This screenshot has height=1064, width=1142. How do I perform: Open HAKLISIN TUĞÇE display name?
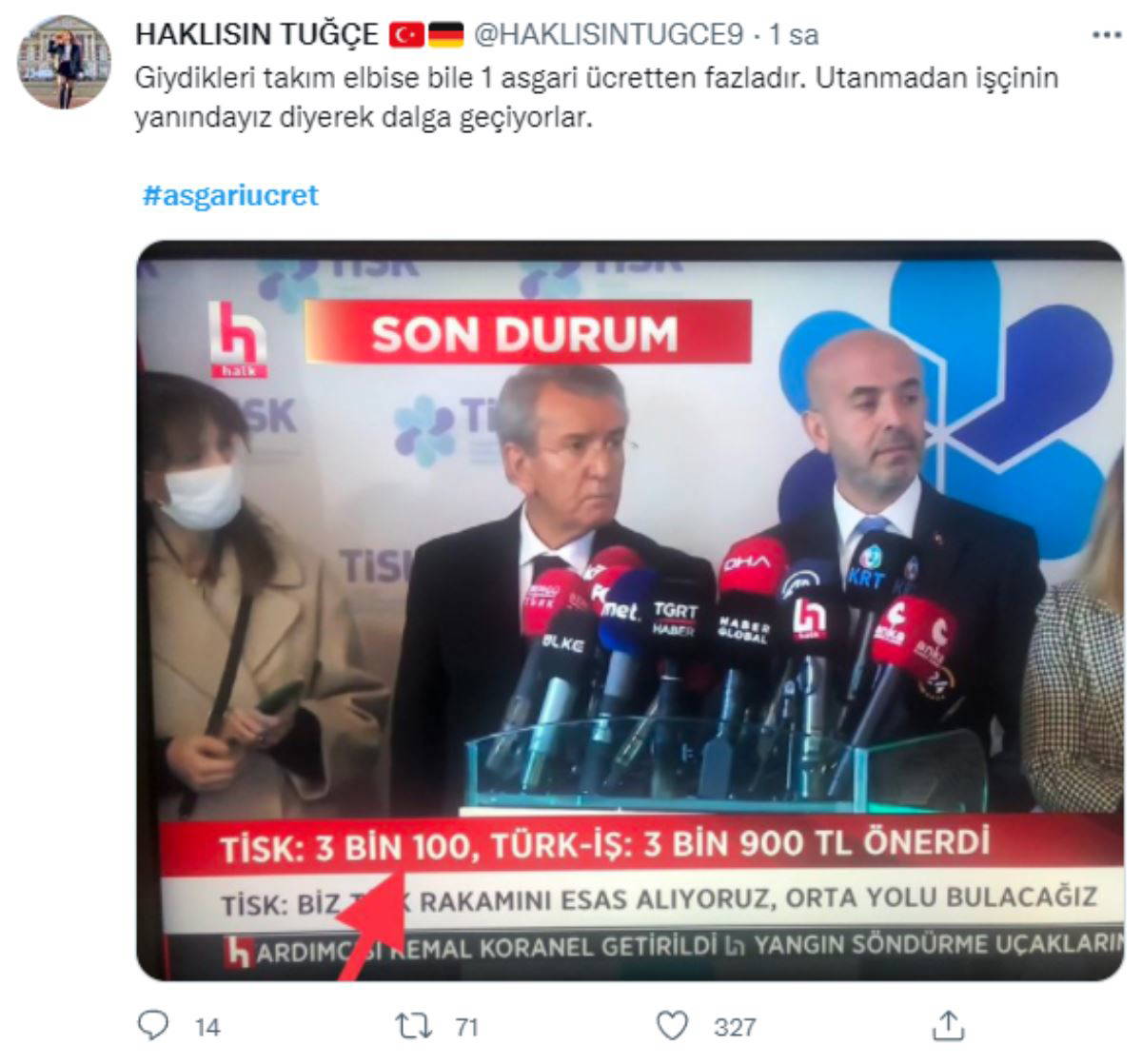(257, 35)
